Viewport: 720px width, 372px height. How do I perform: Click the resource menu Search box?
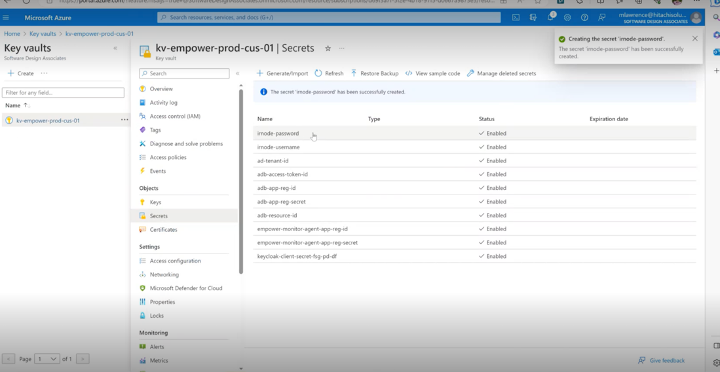(184, 73)
